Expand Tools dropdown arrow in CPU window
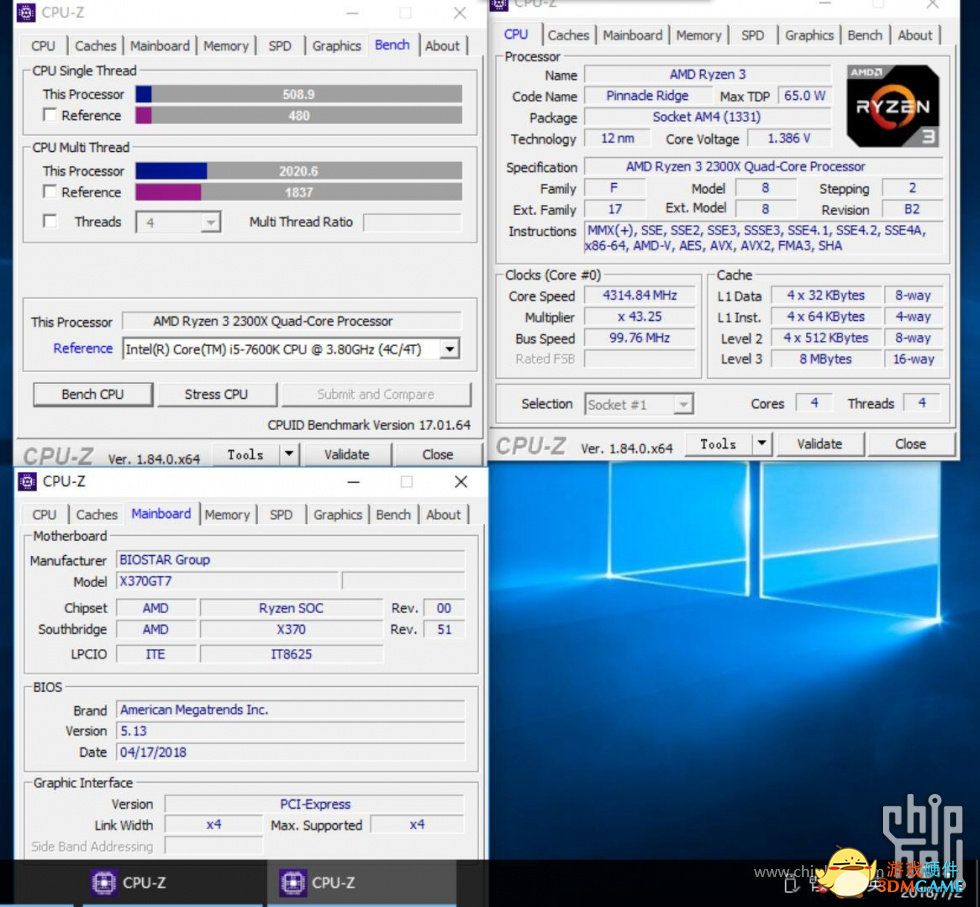The height and width of the screenshot is (907, 980). [x=761, y=444]
